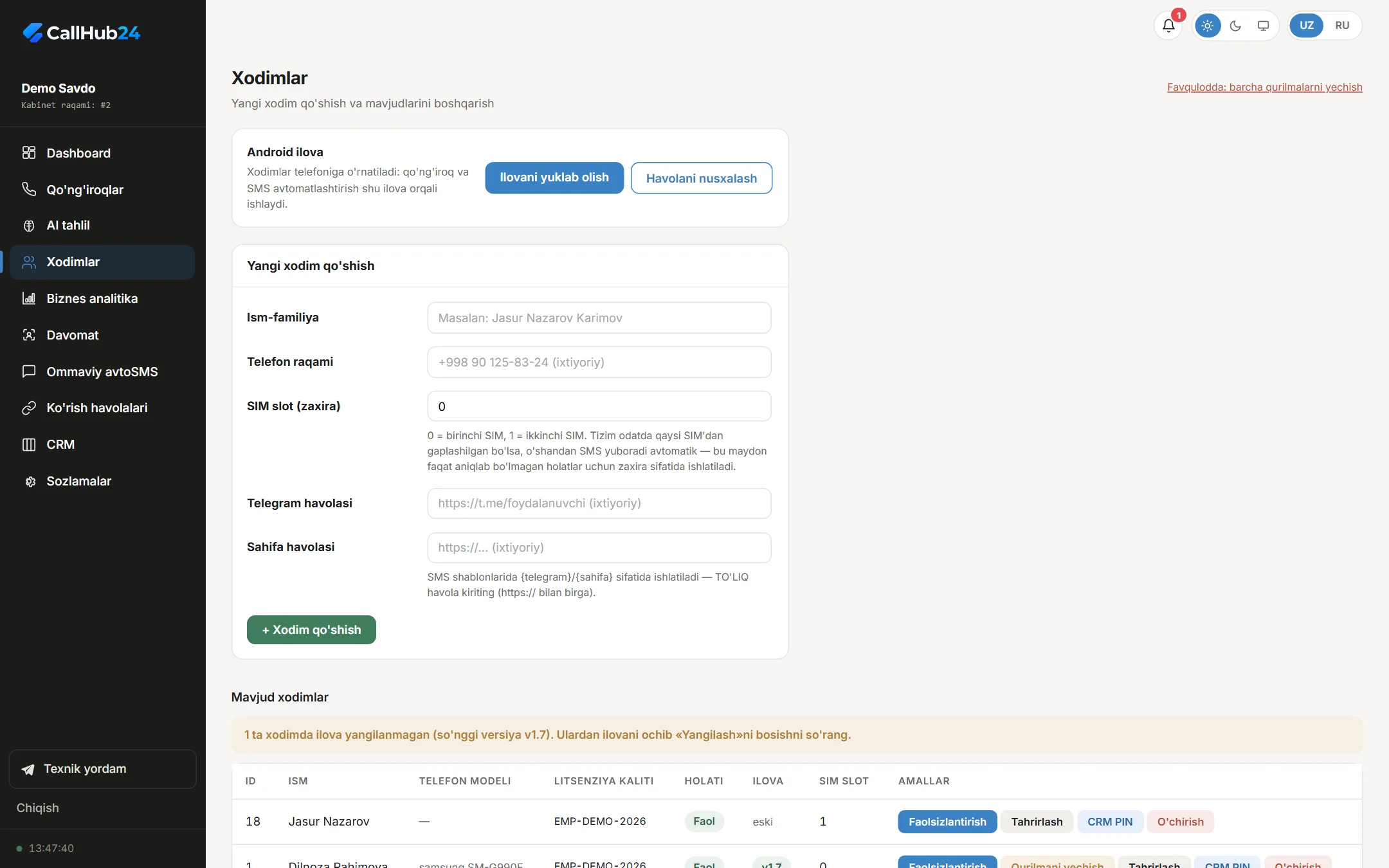Screen dimensions: 1389x868
Task: Open Dashboard from sidebar
Action: tap(102, 153)
